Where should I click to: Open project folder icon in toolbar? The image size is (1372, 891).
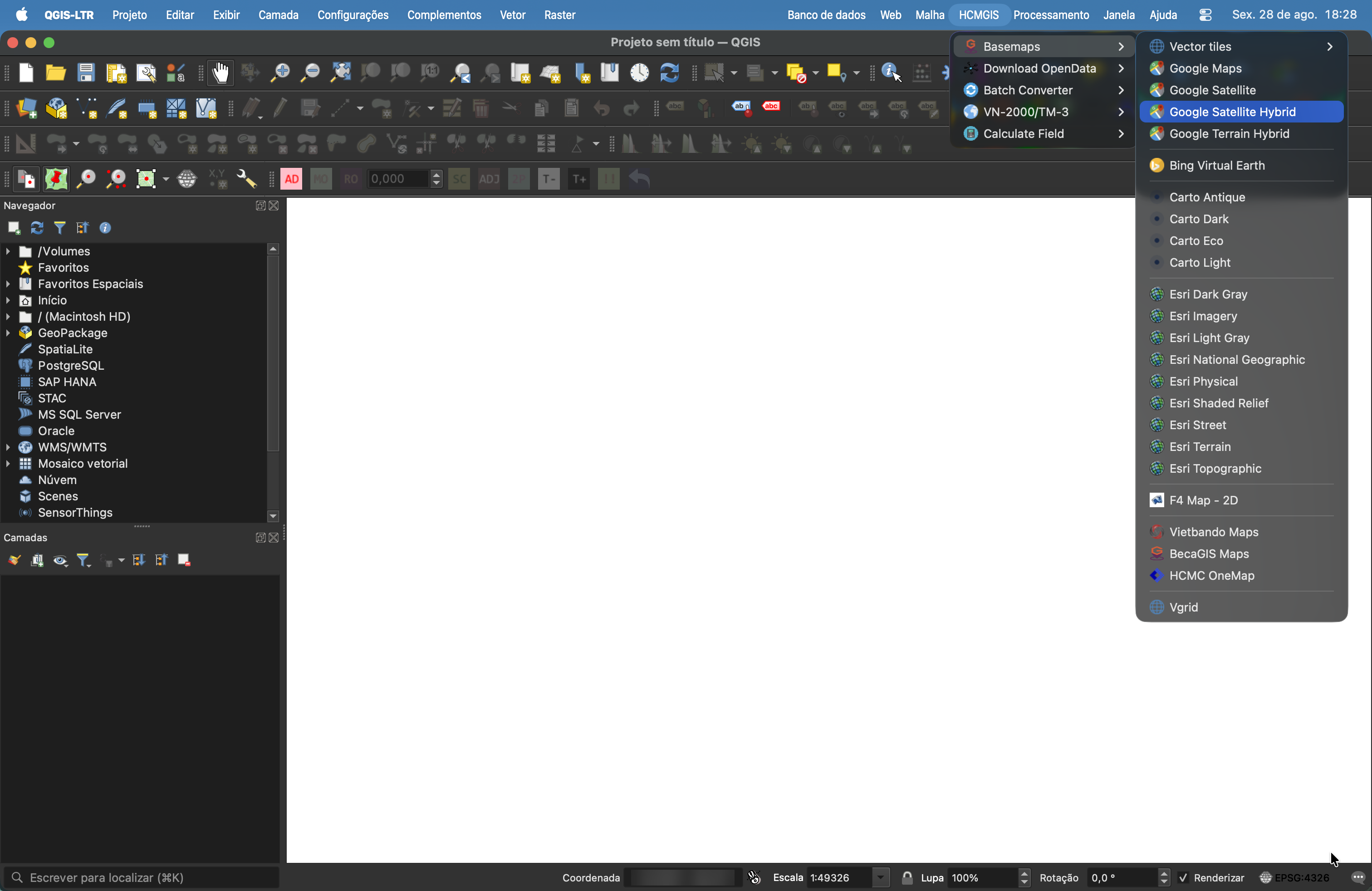click(56, 73)
